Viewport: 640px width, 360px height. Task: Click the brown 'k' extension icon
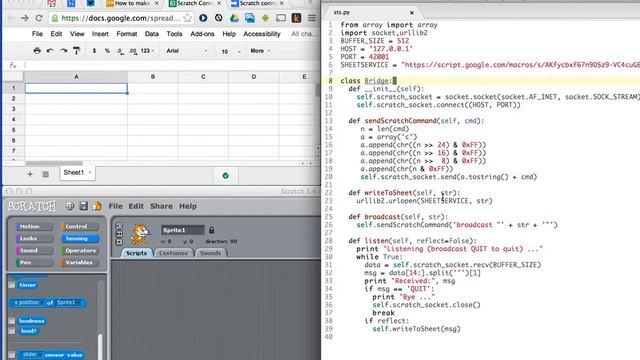click(296, 18)
